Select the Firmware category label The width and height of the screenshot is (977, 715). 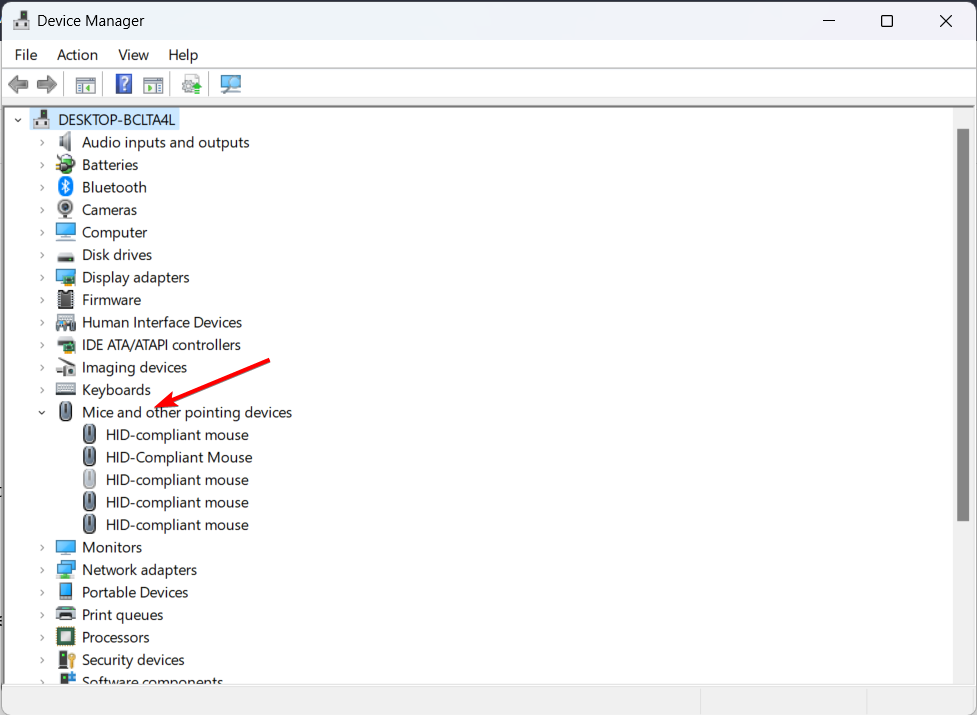(x=112, y=300)
